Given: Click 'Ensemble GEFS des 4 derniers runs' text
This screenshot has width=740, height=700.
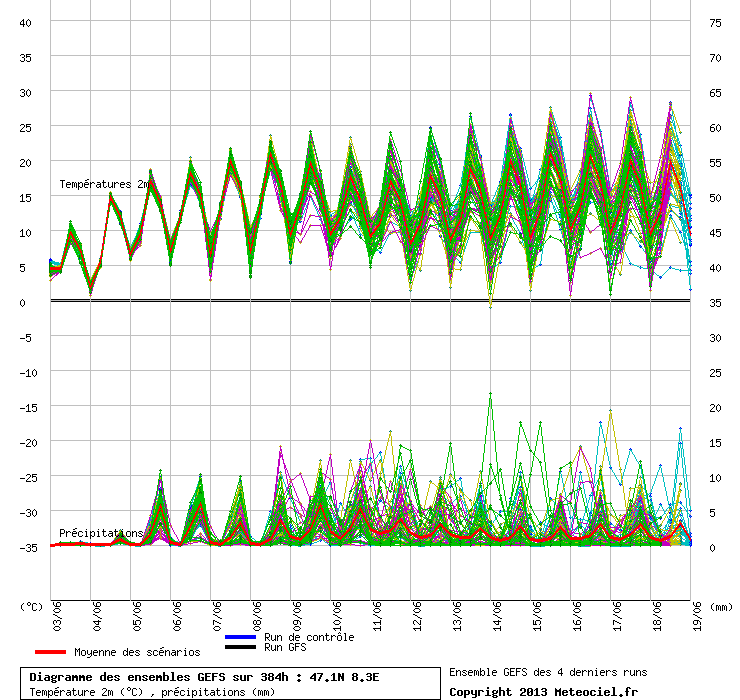Looking at the screenshot, I should 548,672.
